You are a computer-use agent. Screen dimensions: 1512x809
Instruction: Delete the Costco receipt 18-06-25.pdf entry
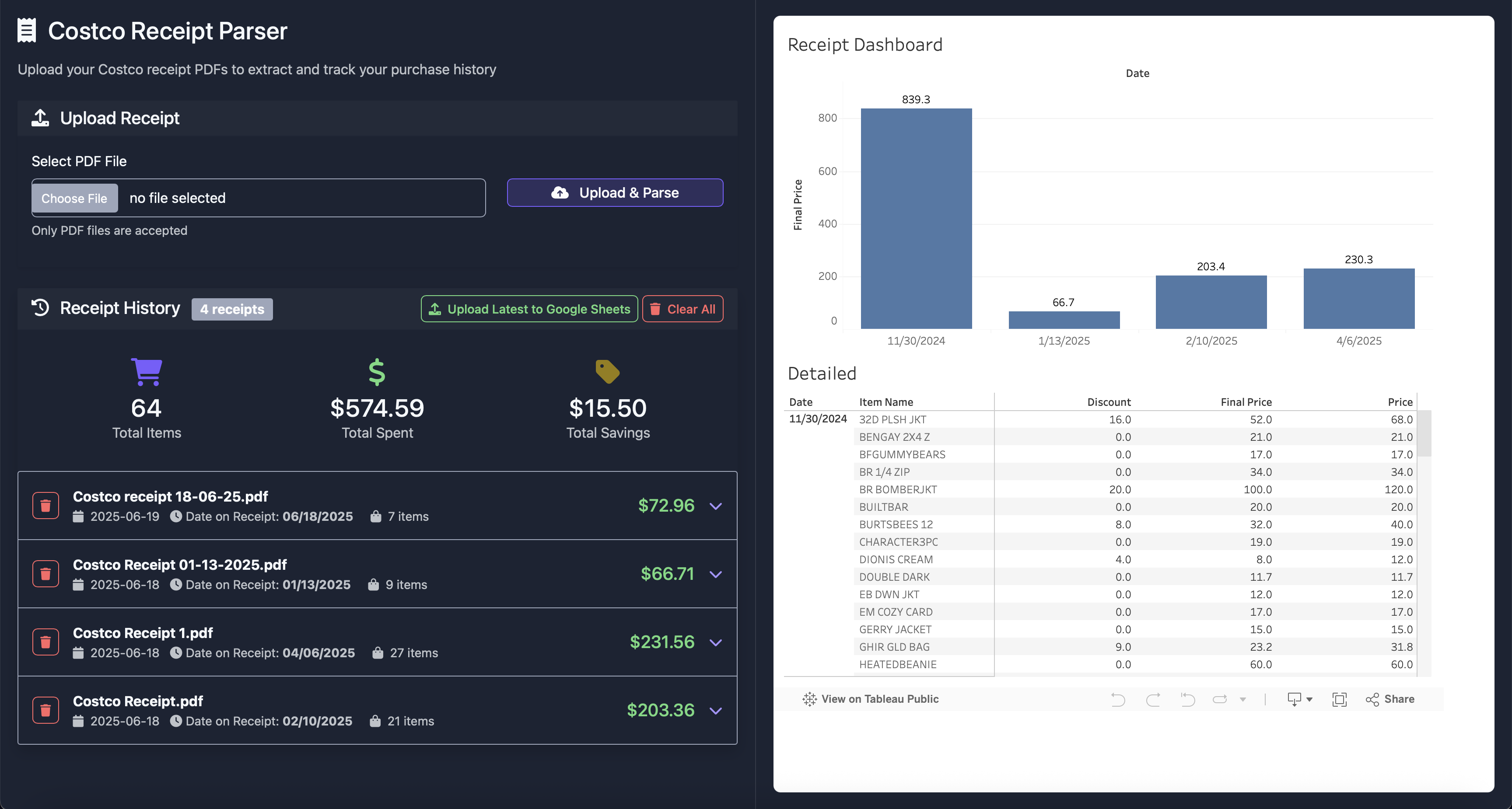[45, 506]
